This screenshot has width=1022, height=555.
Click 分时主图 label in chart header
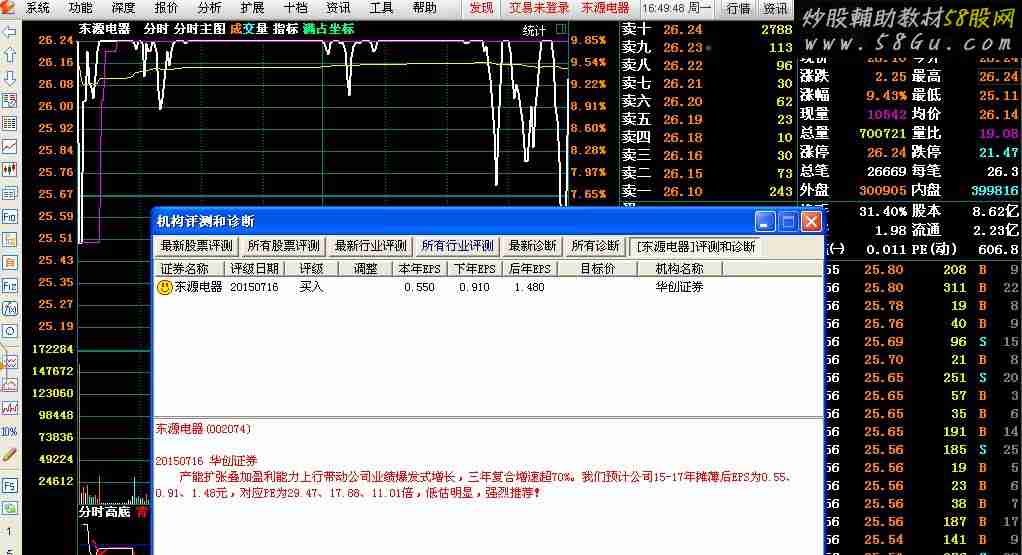click(x=200, y=29)
